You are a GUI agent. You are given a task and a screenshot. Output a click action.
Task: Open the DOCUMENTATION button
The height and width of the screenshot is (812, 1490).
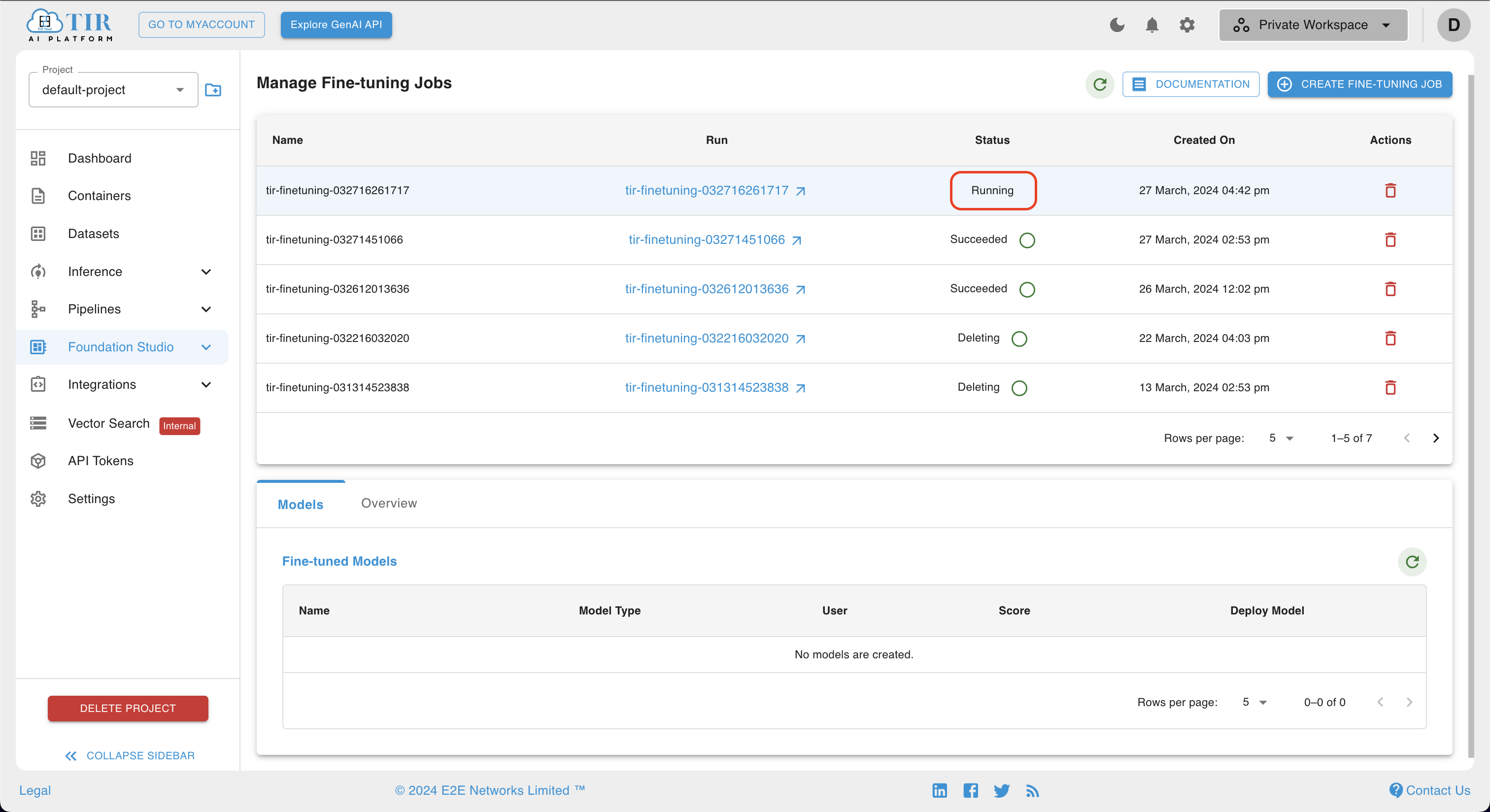click(x=1190, y=84)
